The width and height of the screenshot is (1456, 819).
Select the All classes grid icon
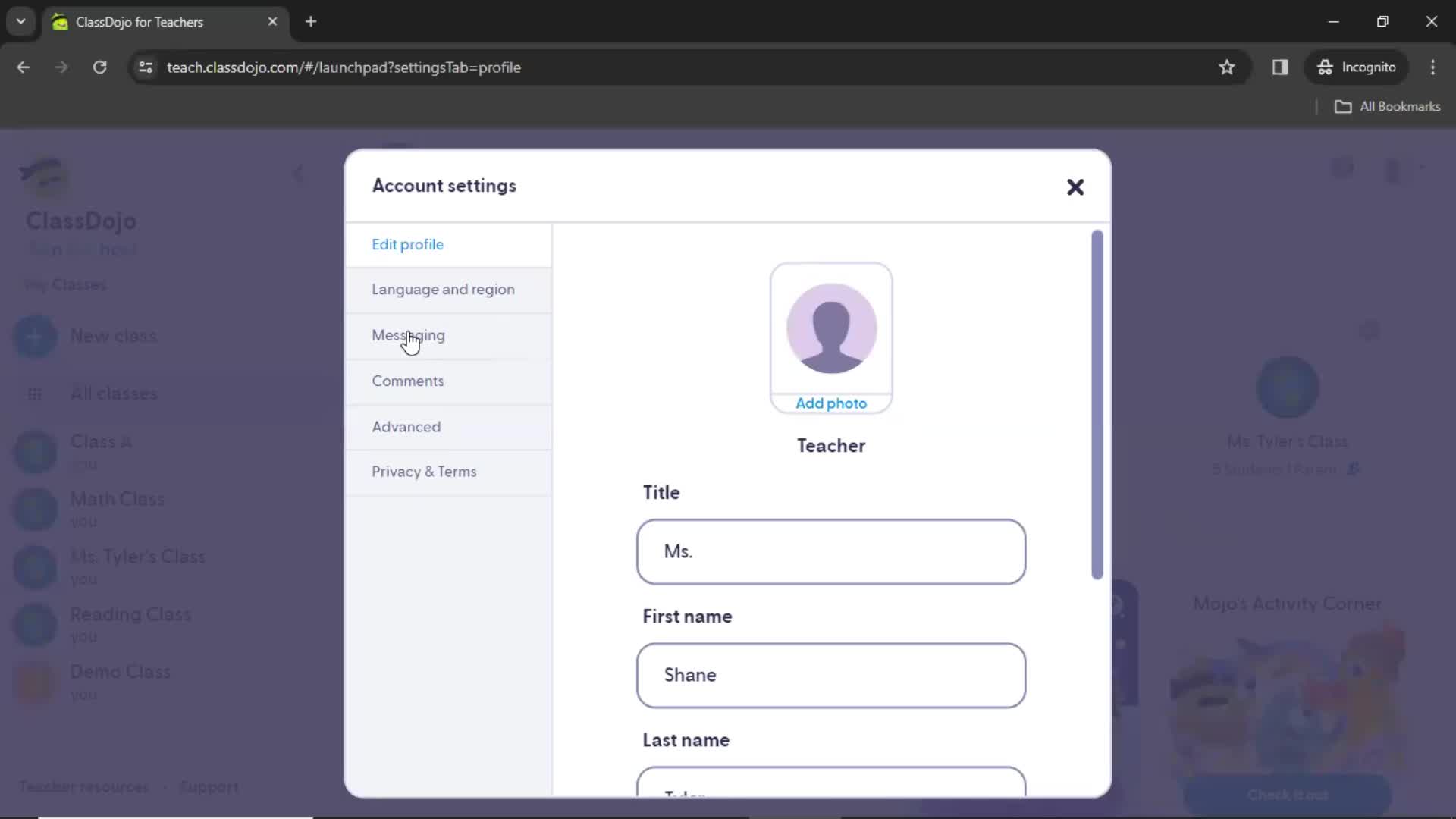(34, 394)
